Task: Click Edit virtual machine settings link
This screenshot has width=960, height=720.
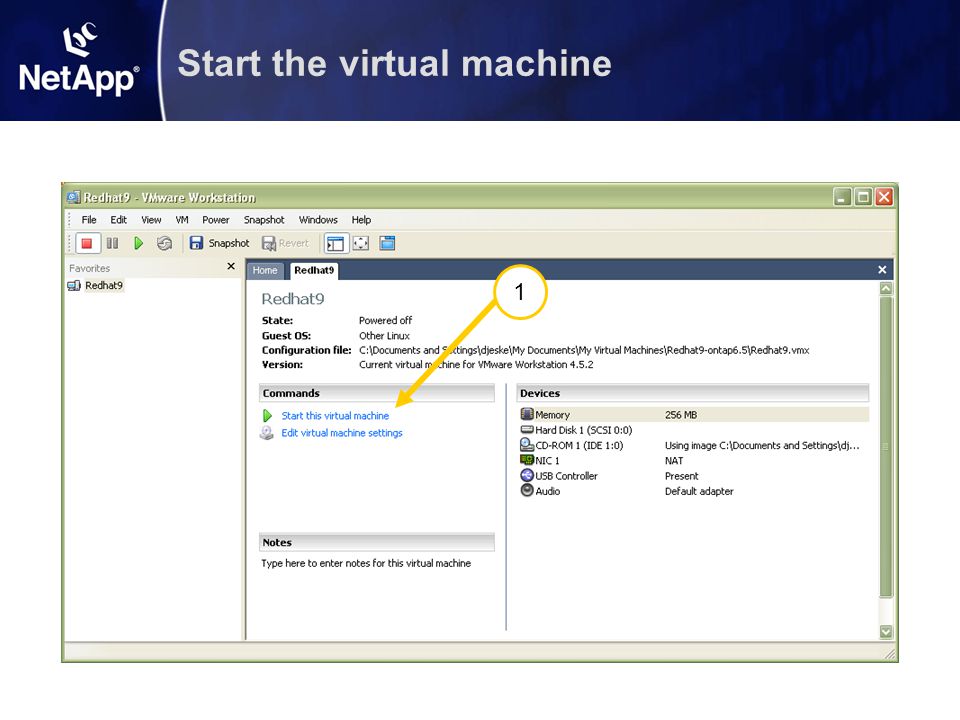Action: tap(342, 433)
